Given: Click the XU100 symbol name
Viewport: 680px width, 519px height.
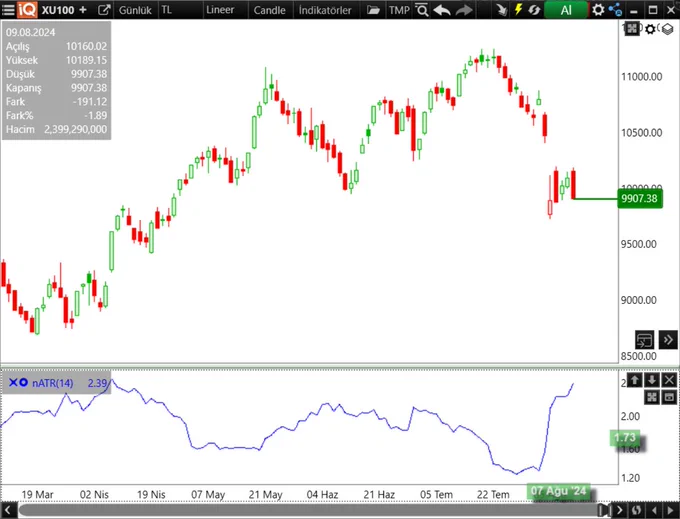Looking at the screenshot, I should (x=58, y=10).
